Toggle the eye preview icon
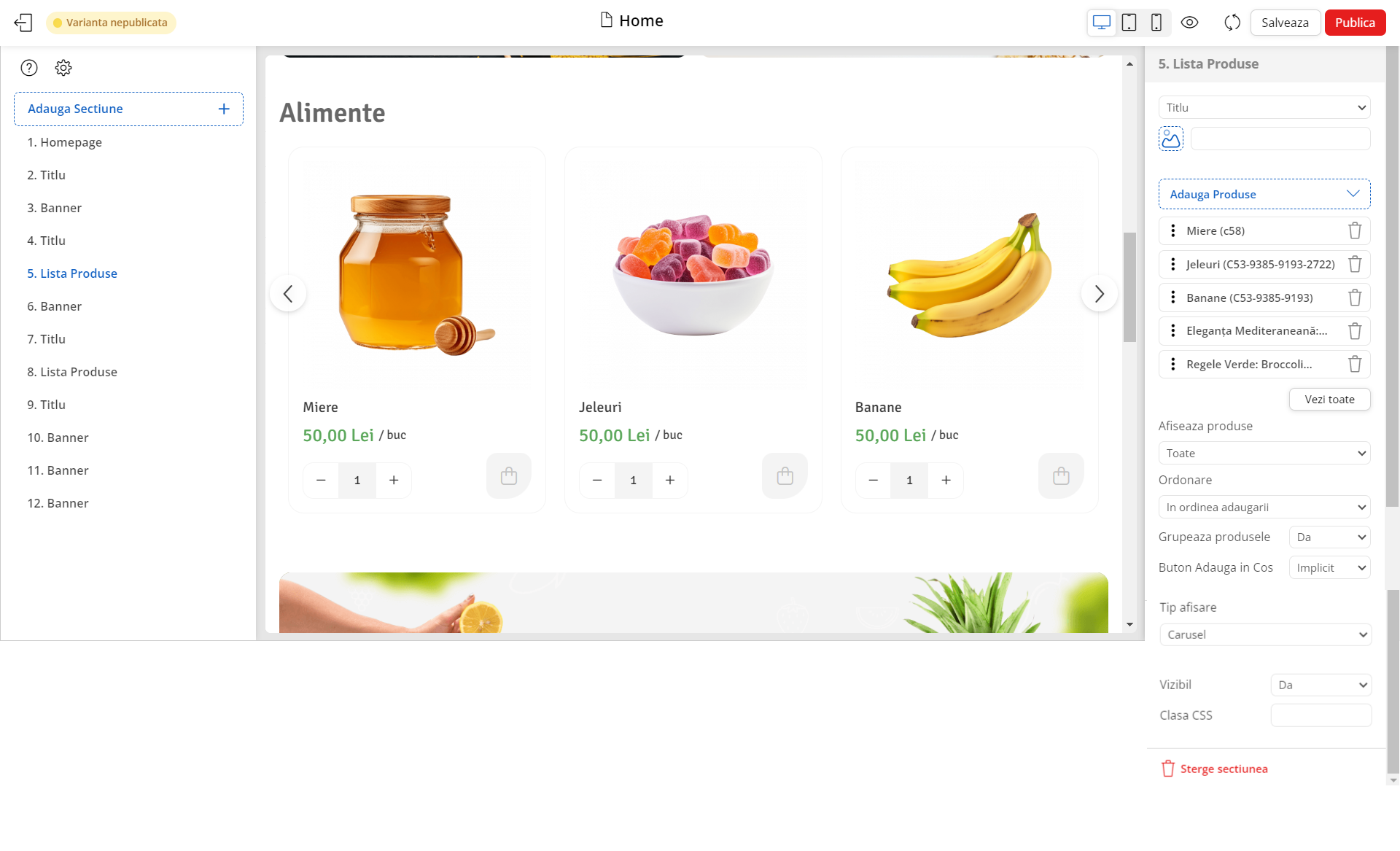Image resolution: width=1400 pixels, height=851 pixels. point(1189,23)
